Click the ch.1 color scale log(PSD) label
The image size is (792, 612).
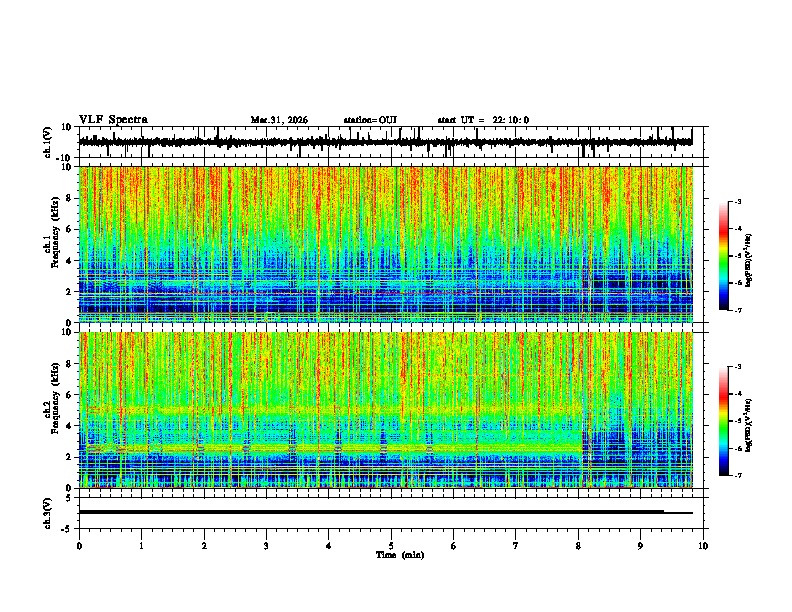pos(749,260)
